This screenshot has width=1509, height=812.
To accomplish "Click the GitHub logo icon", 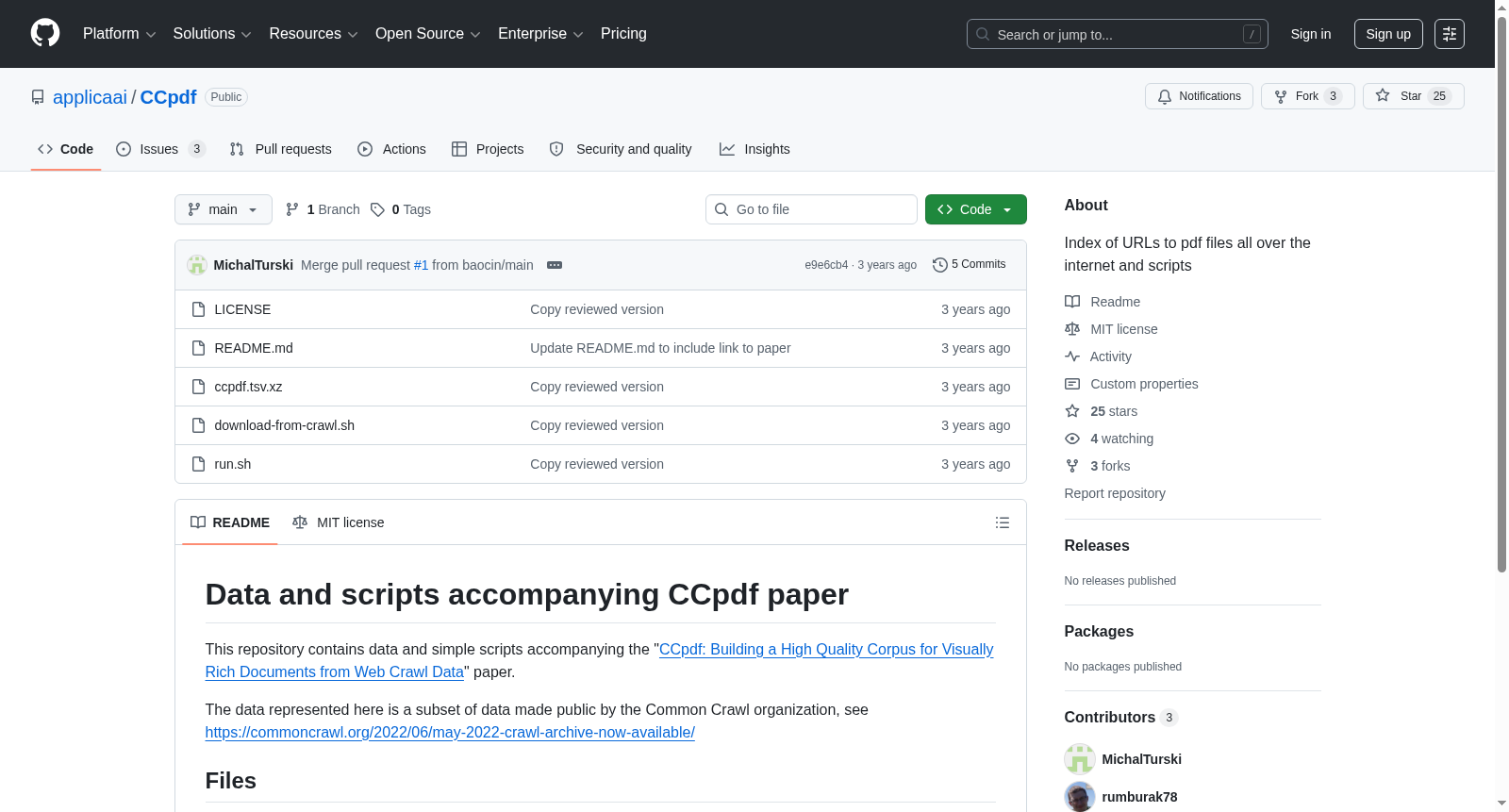I will pos(45,34).
